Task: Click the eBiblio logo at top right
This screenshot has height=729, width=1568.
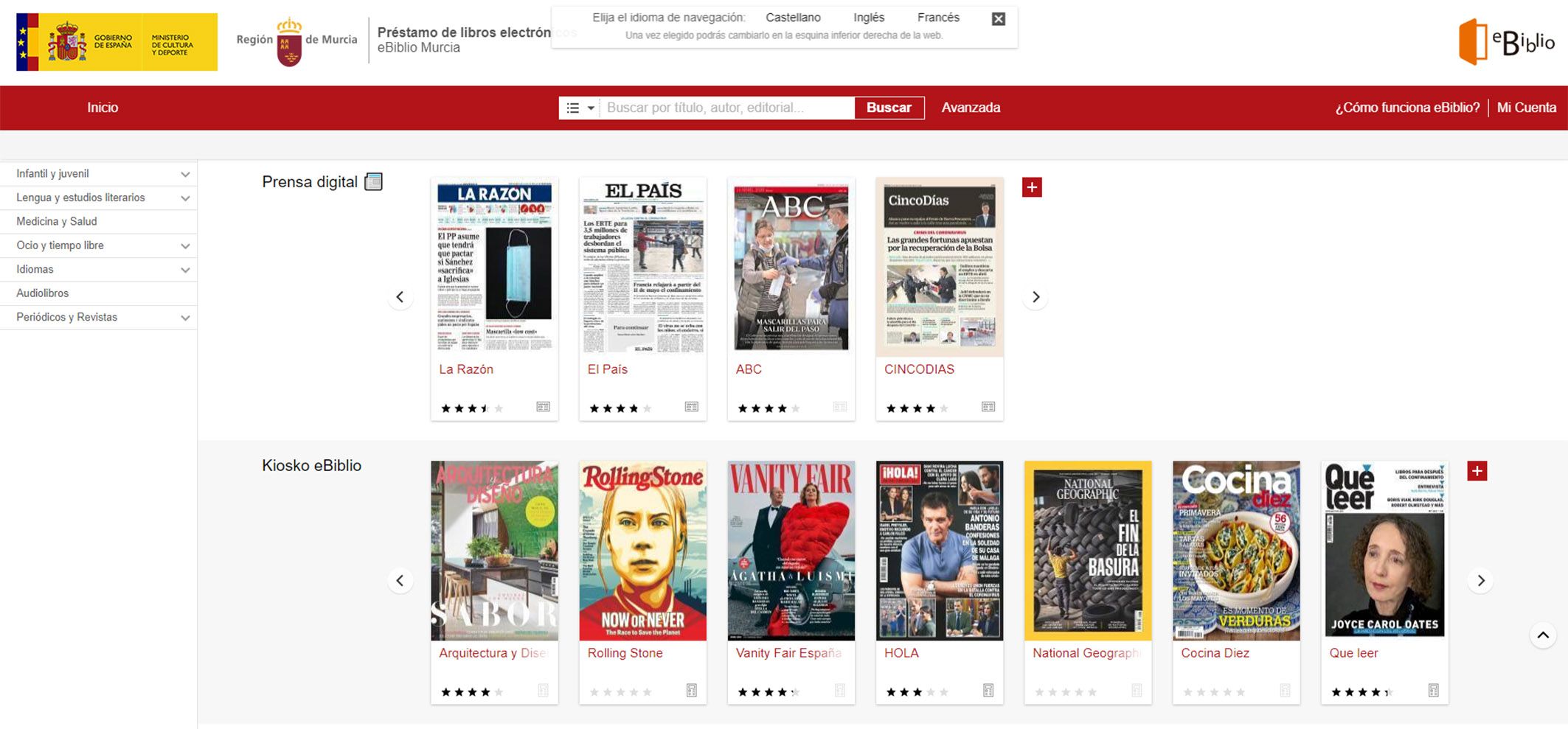Action: coord(1506,42)
